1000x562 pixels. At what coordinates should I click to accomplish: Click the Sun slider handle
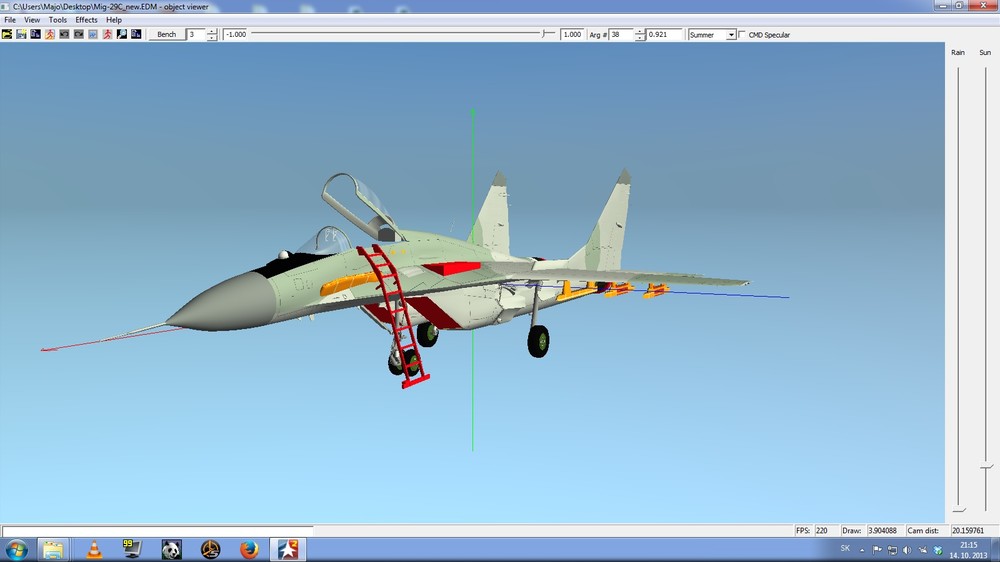tap(987, 468)
